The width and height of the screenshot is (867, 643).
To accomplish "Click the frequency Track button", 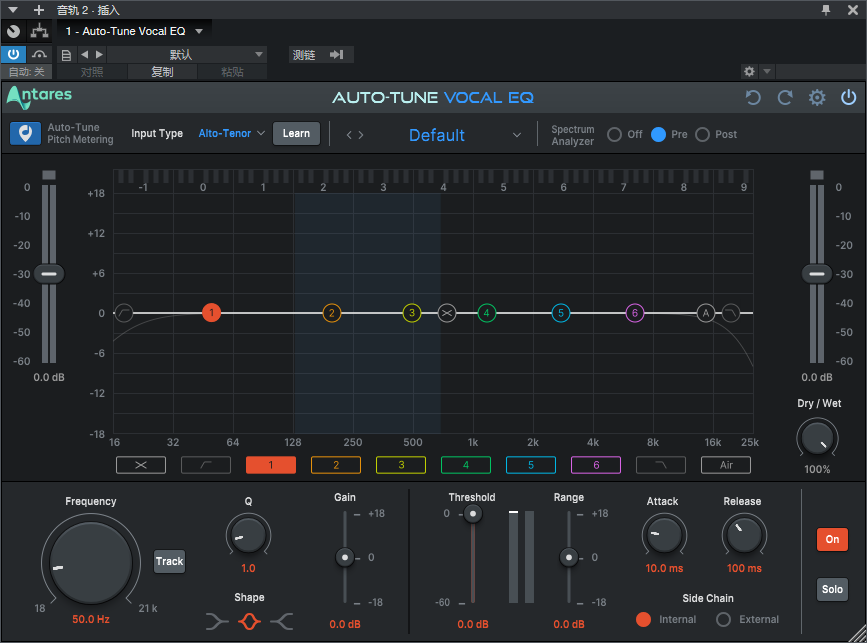I will [x=169, y=561].
